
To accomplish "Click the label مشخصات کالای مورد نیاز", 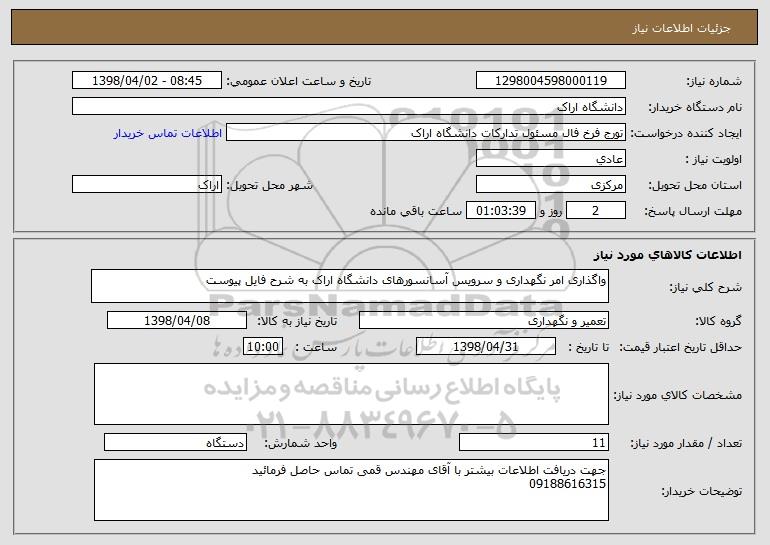I will pos(678,395).
